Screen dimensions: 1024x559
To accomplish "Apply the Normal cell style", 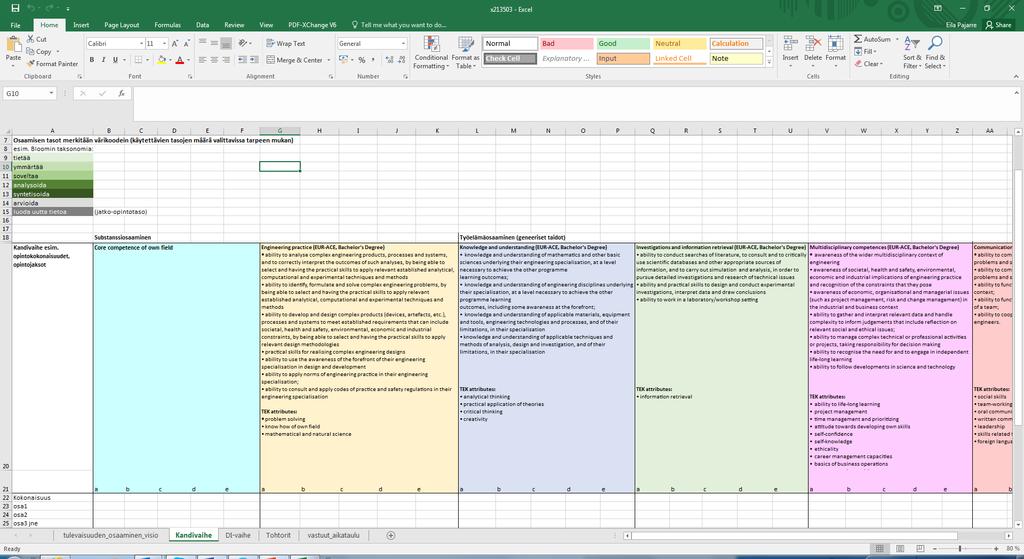I will point(510,43).
